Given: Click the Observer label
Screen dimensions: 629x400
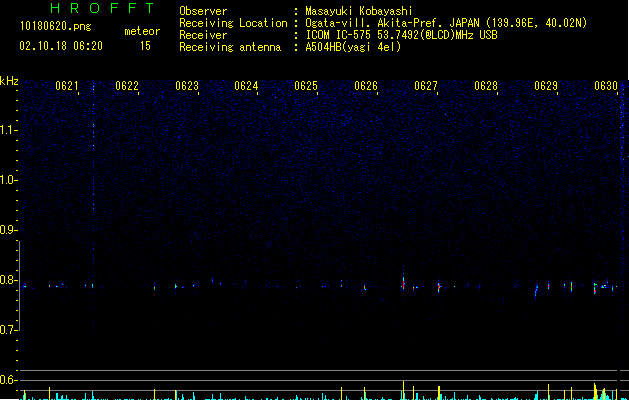Looking at the screenshot, I should (x=203, y=11).
